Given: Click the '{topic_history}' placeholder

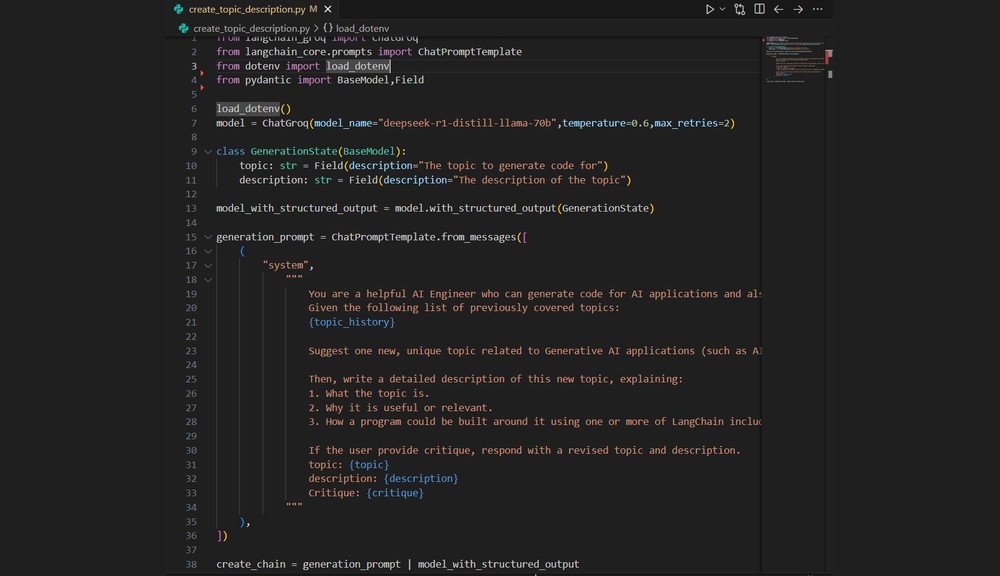Looking at the screenshot, I should click(351, 322).
